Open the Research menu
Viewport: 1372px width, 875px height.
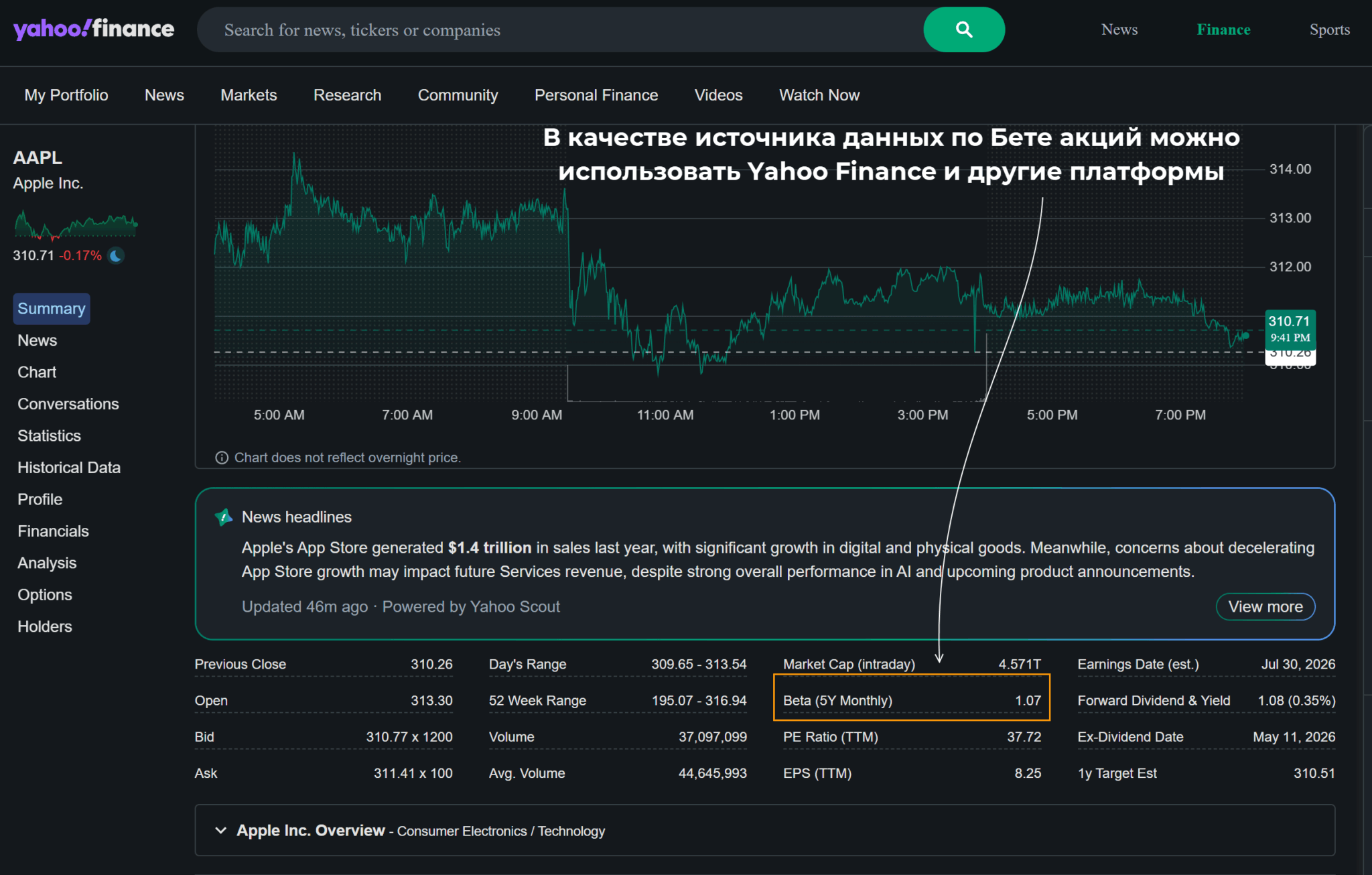pyautogui.click(x=347, y=95)
